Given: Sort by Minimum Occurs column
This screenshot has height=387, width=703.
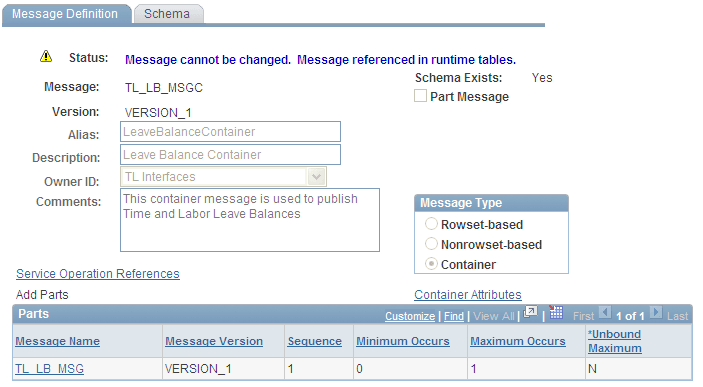Looking at the screenshot, I should [x=403, y=341].
